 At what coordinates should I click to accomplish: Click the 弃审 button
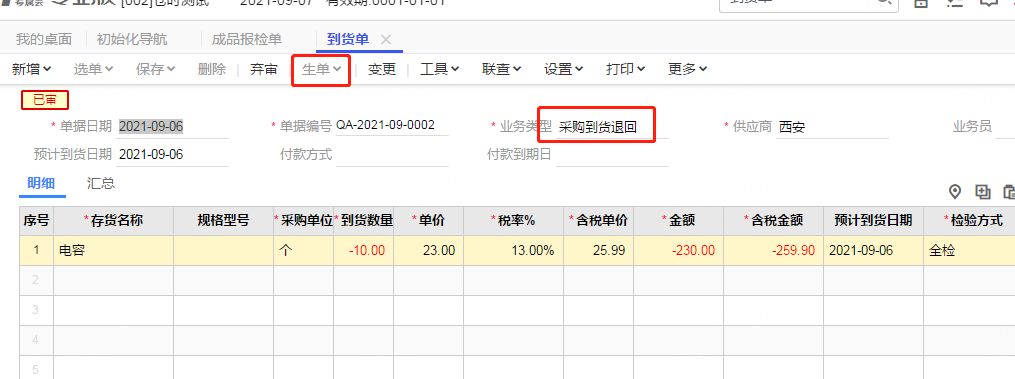coord(264,69)
